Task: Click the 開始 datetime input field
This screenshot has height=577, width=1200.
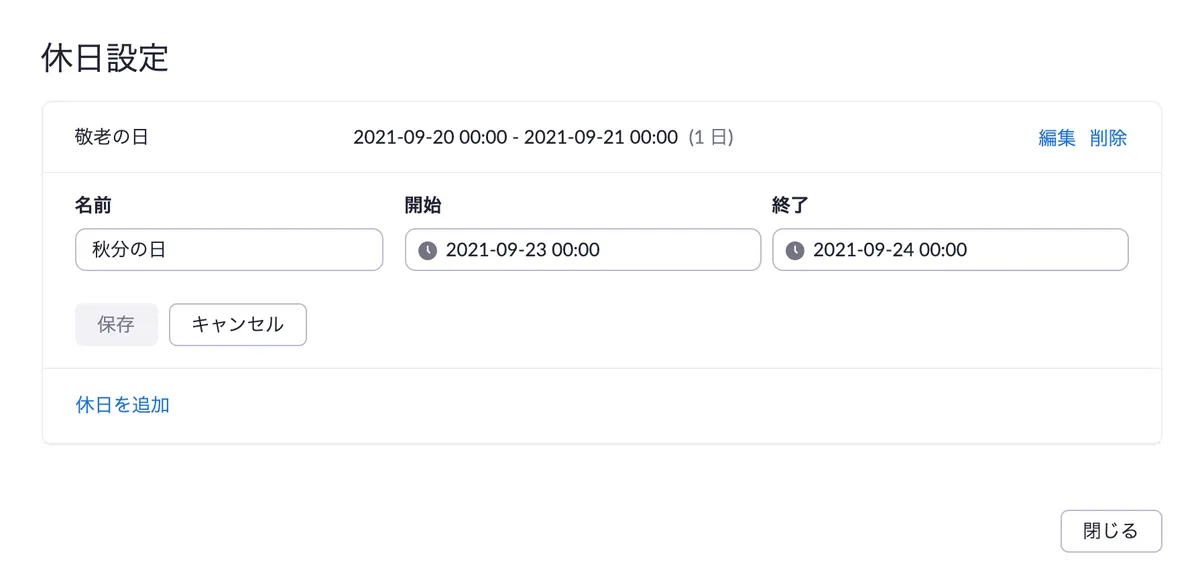Action: click(582, 250)
